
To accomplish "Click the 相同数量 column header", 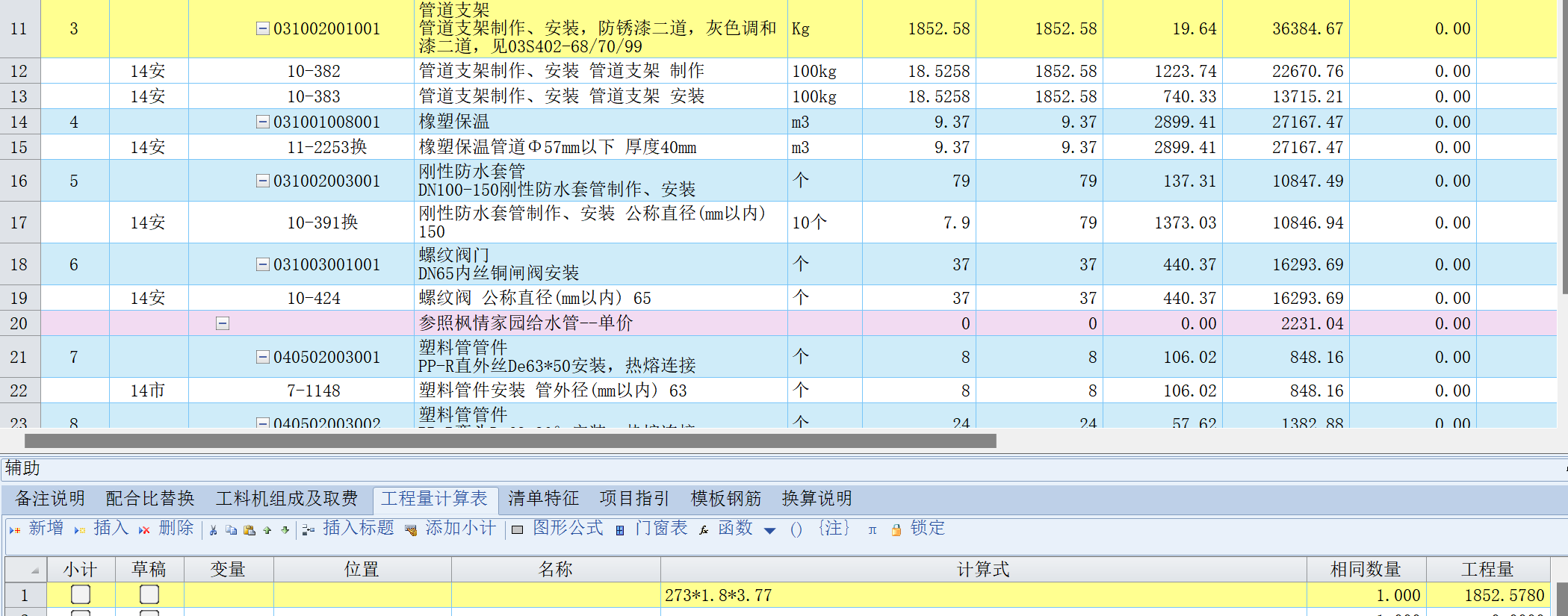I will pyautogui.click(x=1366, y=570).
